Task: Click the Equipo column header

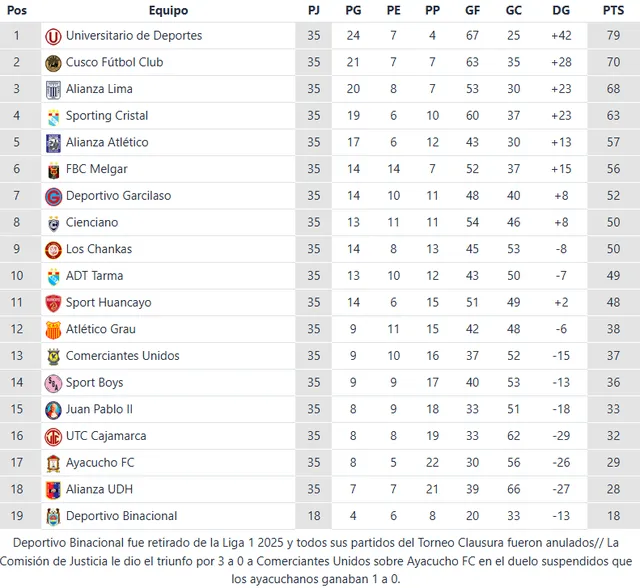Action: (x=168, y=10)
